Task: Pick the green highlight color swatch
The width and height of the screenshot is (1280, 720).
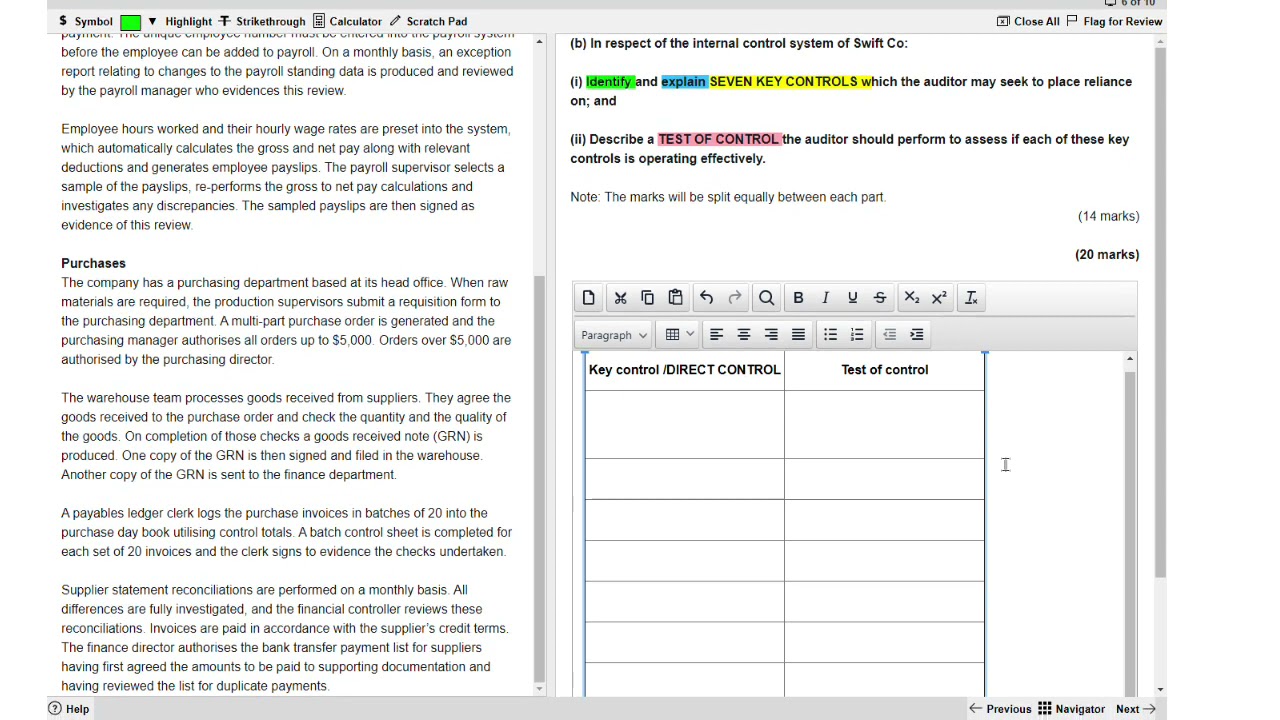Action: tap(130, 22)
